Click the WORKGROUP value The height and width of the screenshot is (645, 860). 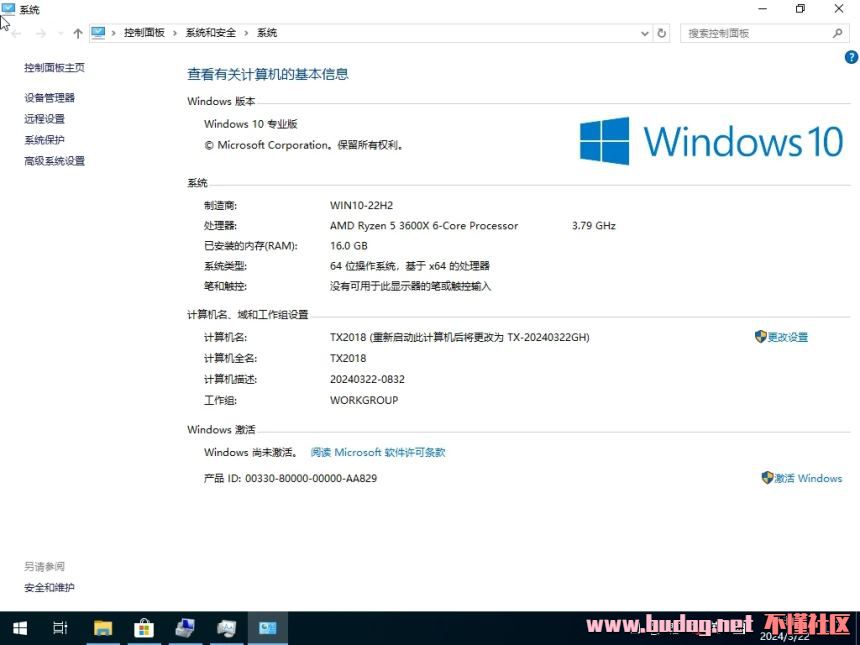pos(364,400)
